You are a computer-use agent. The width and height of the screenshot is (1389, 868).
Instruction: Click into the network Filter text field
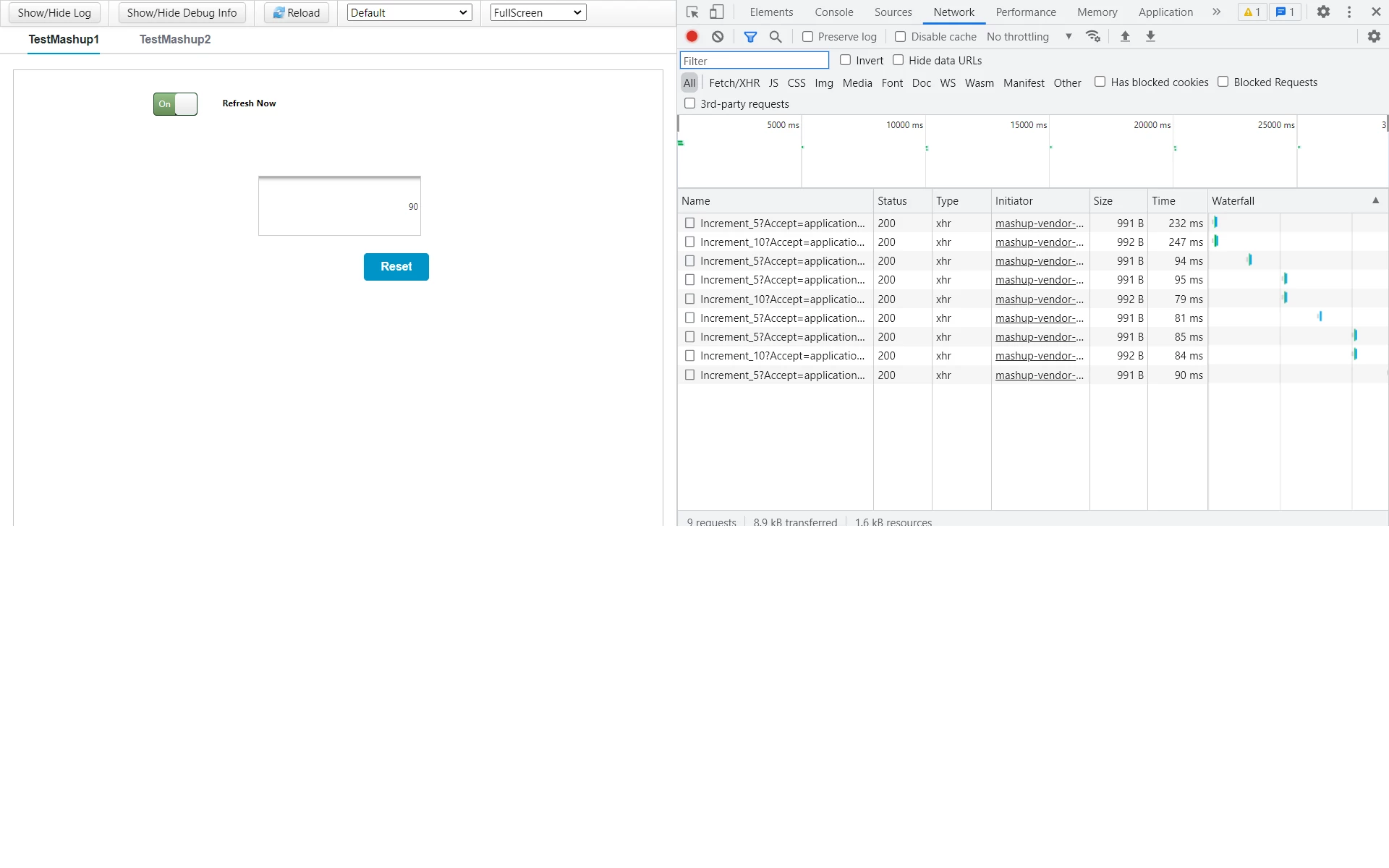[754, 61]
